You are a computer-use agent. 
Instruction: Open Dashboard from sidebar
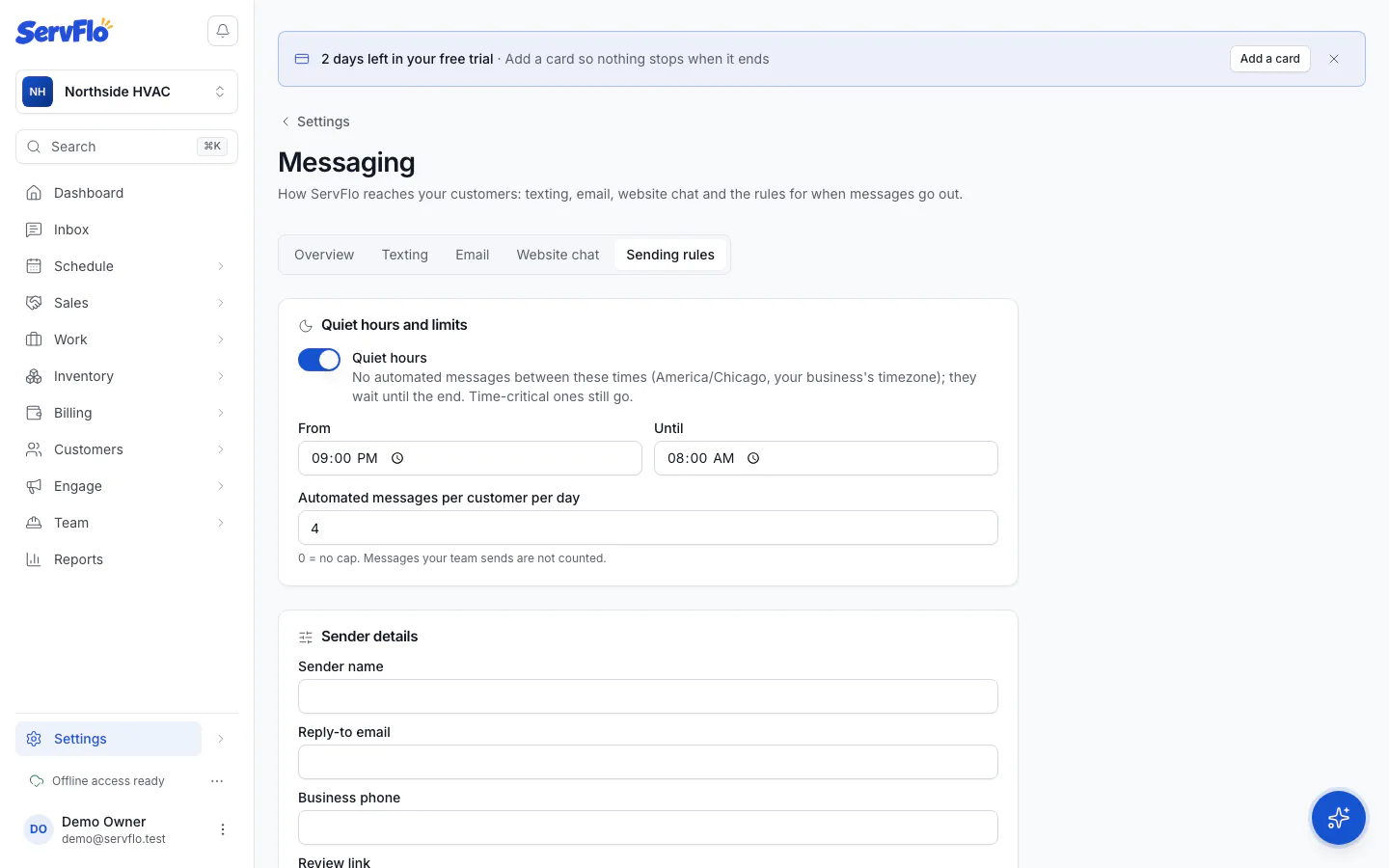(x=126, y=193)
